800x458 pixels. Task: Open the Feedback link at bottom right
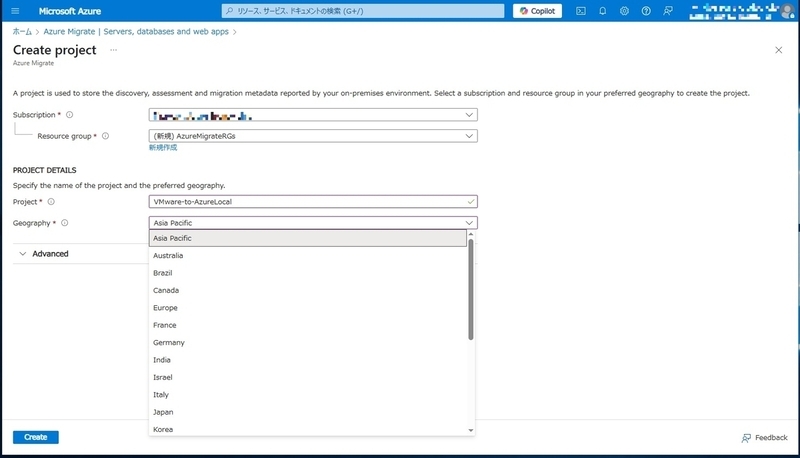(764, 438)
